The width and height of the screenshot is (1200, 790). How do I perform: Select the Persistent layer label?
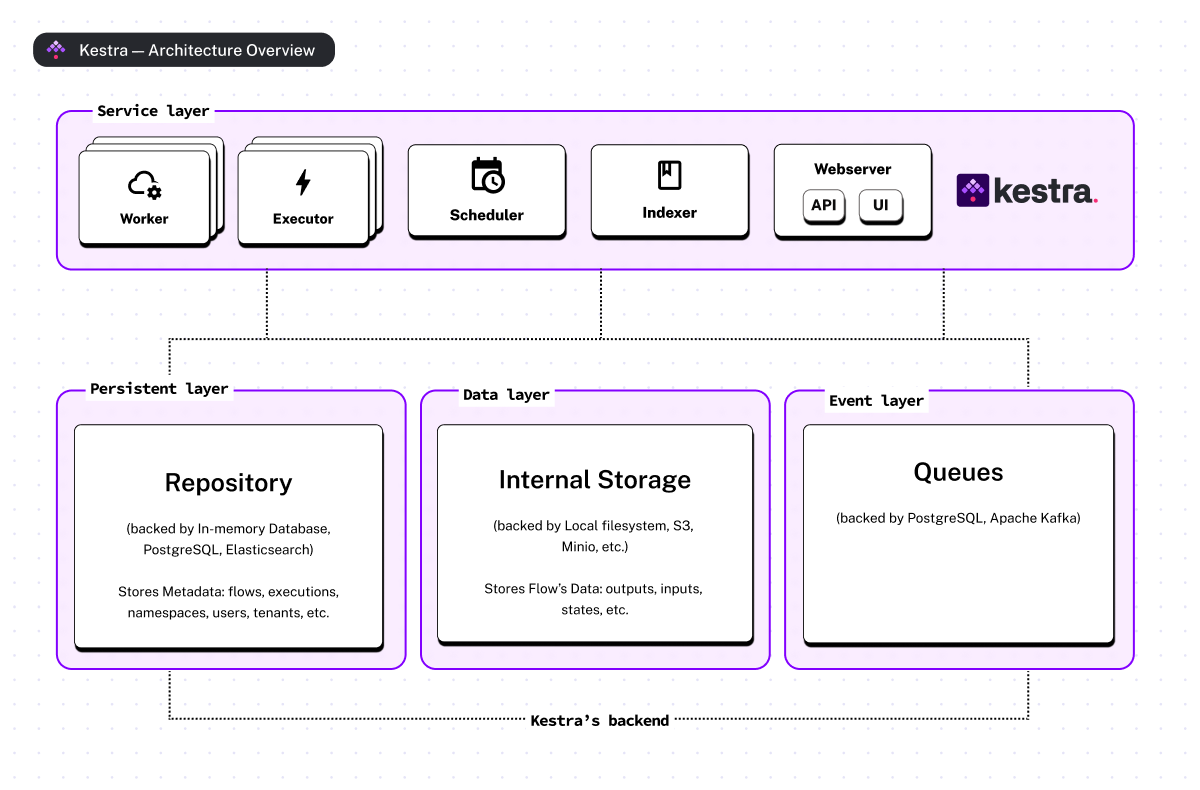pyautogui.click(x=159, y=389)
